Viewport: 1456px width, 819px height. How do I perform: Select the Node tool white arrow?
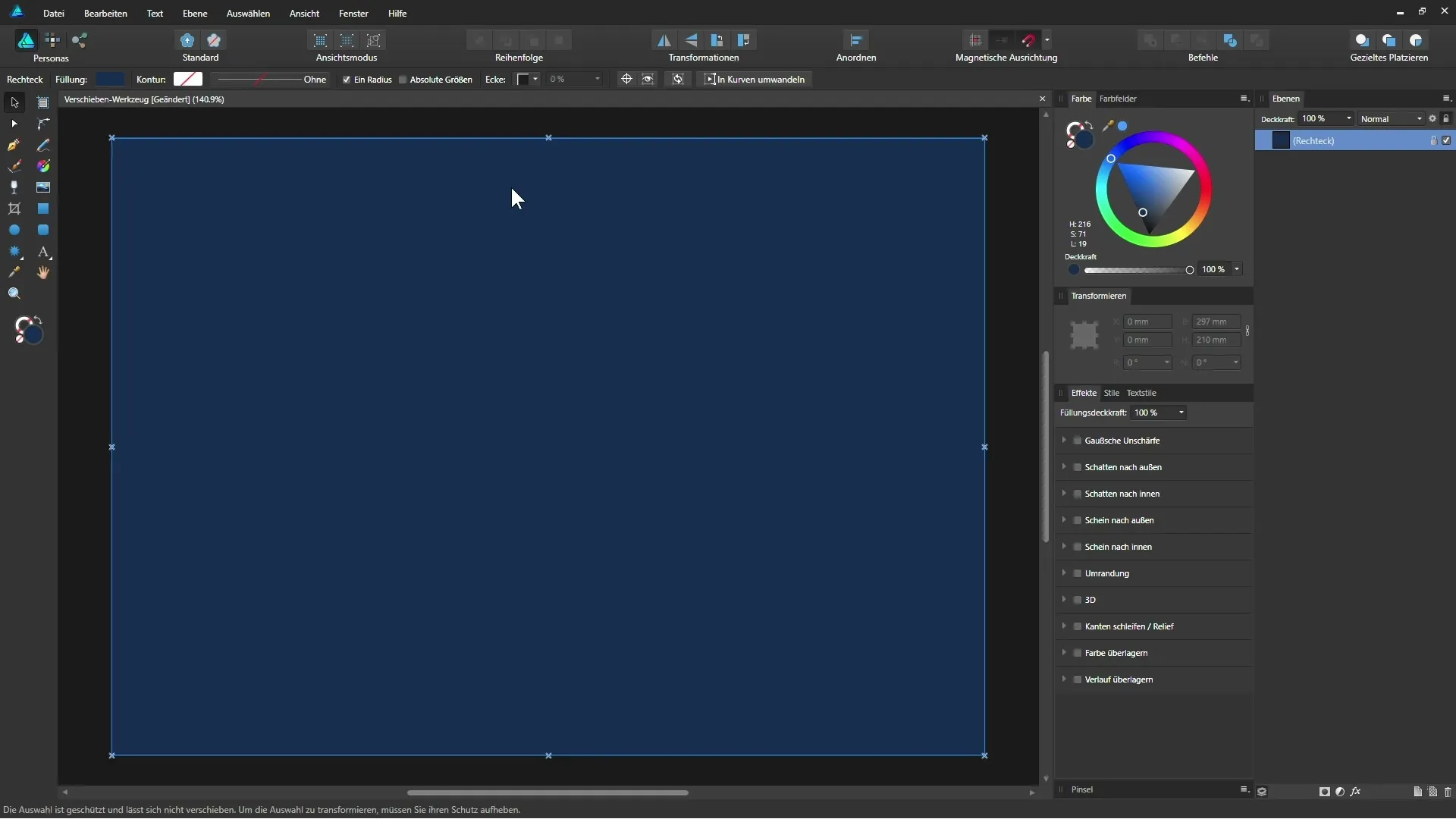coord(14,124)
